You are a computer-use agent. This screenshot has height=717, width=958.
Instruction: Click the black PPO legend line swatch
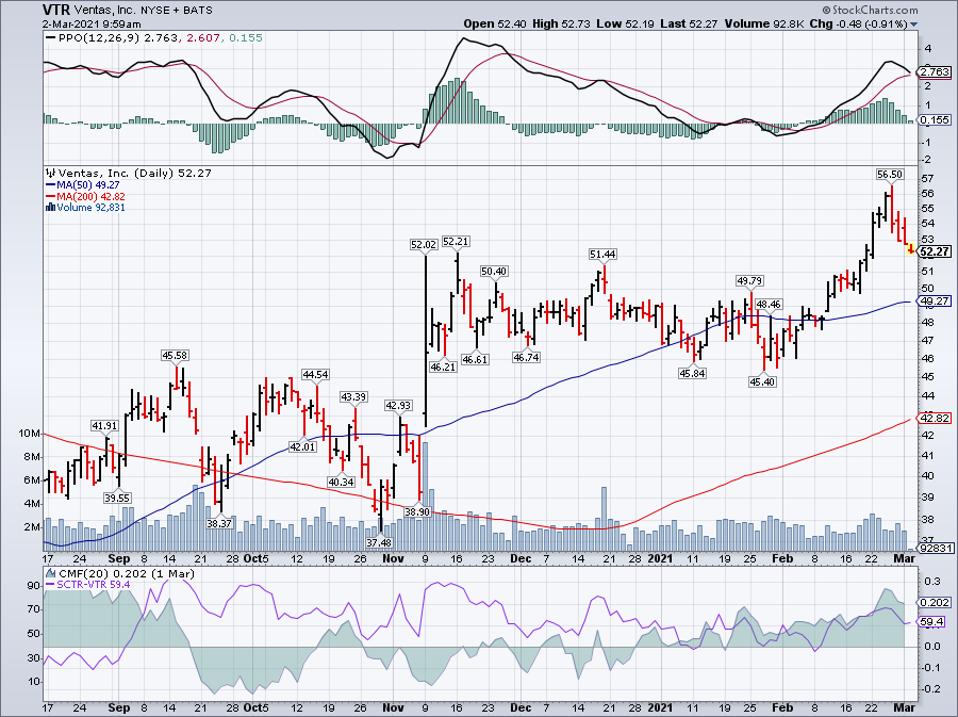pyautogui.click(x=50, y=38)
